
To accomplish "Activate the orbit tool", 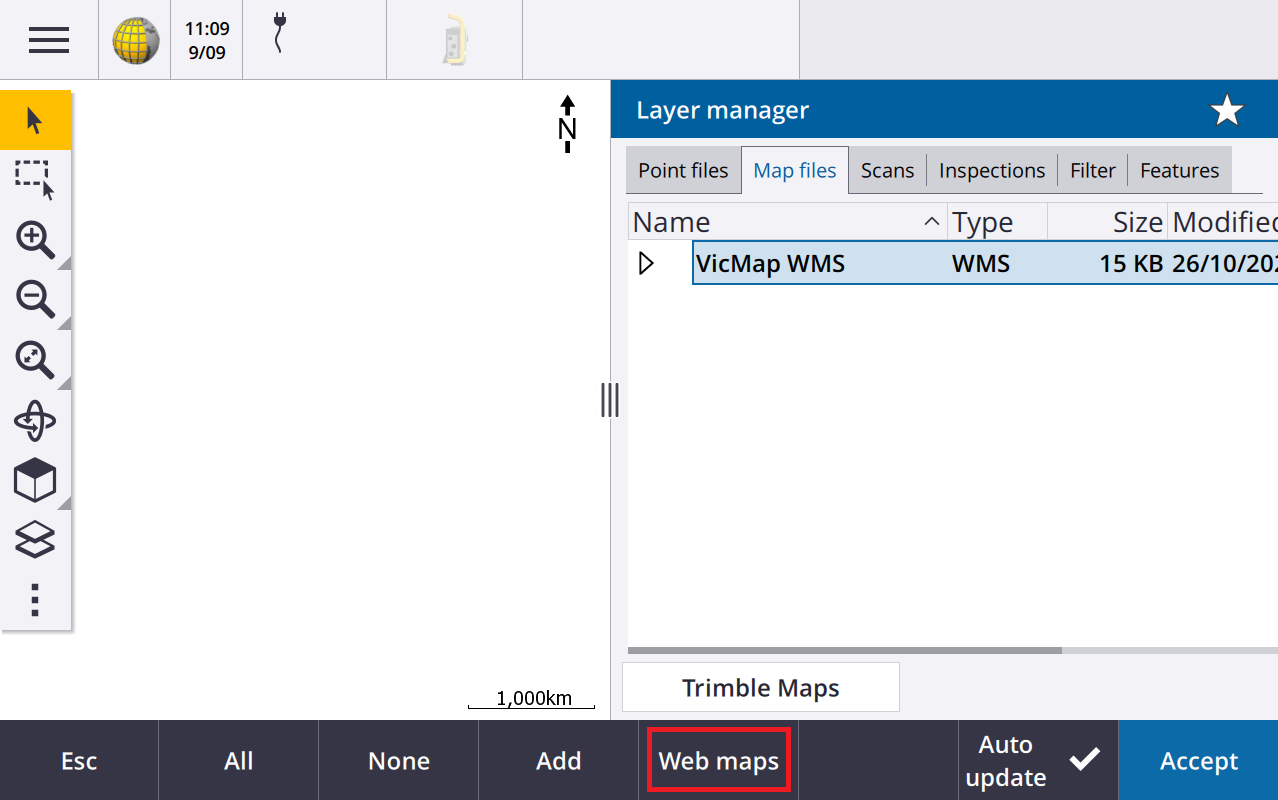I will [35, 421].
